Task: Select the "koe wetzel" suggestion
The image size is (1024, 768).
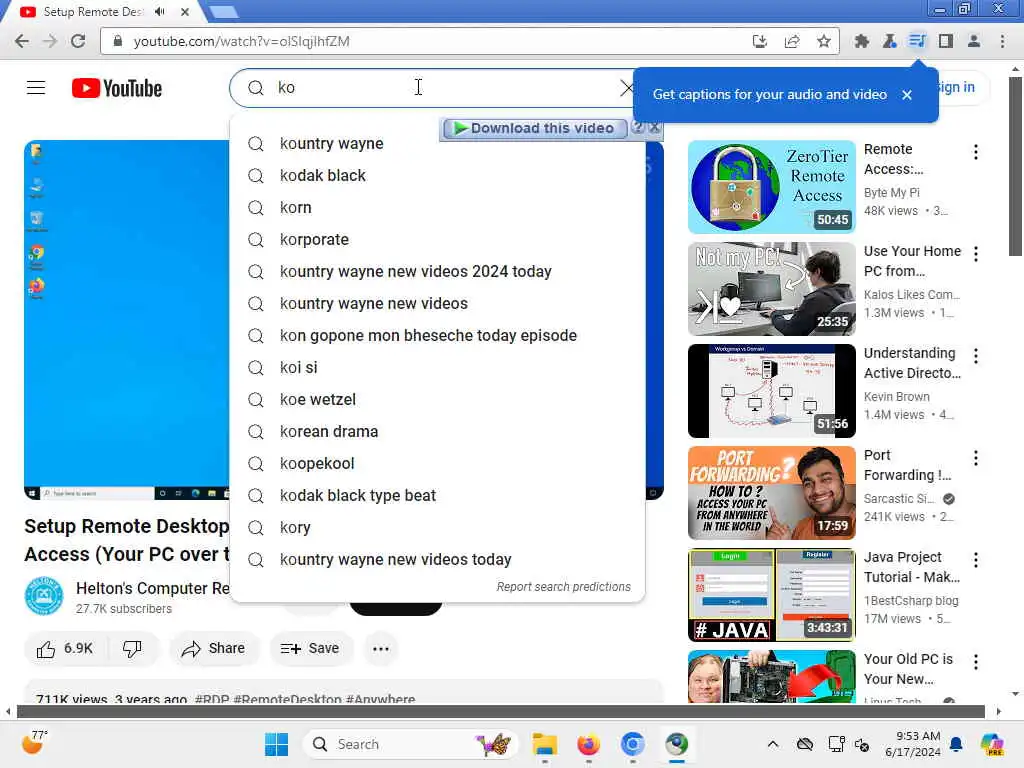Action: point(437,400)
